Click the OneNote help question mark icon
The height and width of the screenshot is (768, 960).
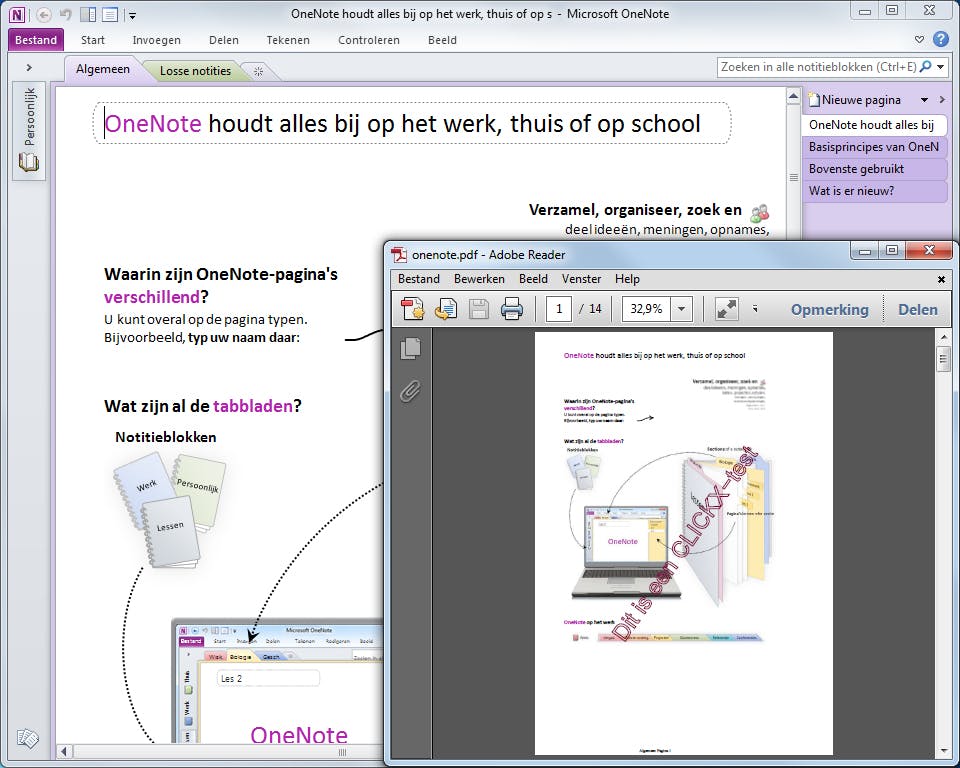point(941,39)
